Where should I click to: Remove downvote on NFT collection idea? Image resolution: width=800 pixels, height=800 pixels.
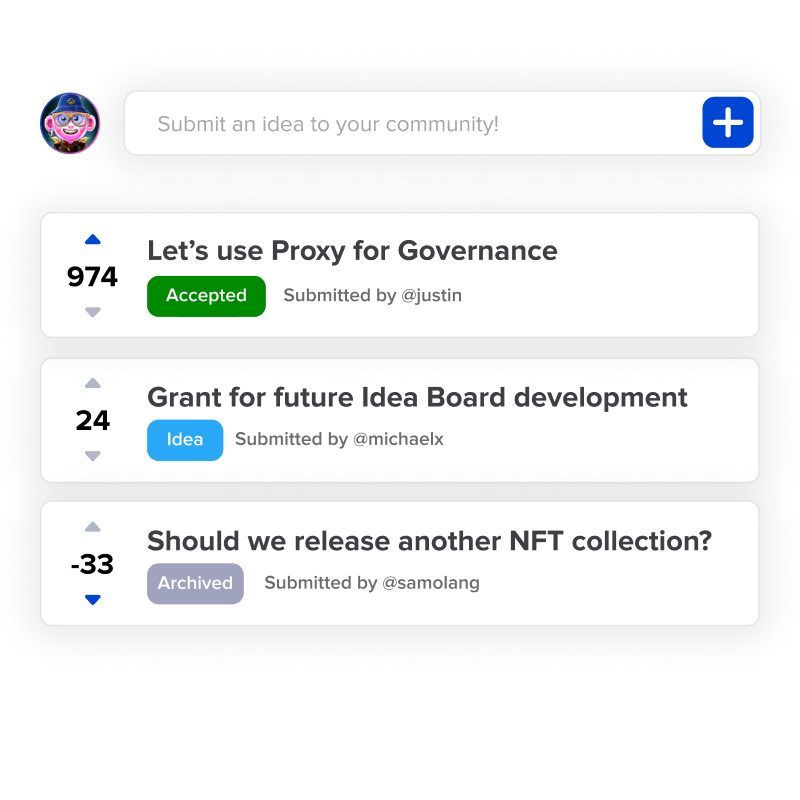coord(93,600)
